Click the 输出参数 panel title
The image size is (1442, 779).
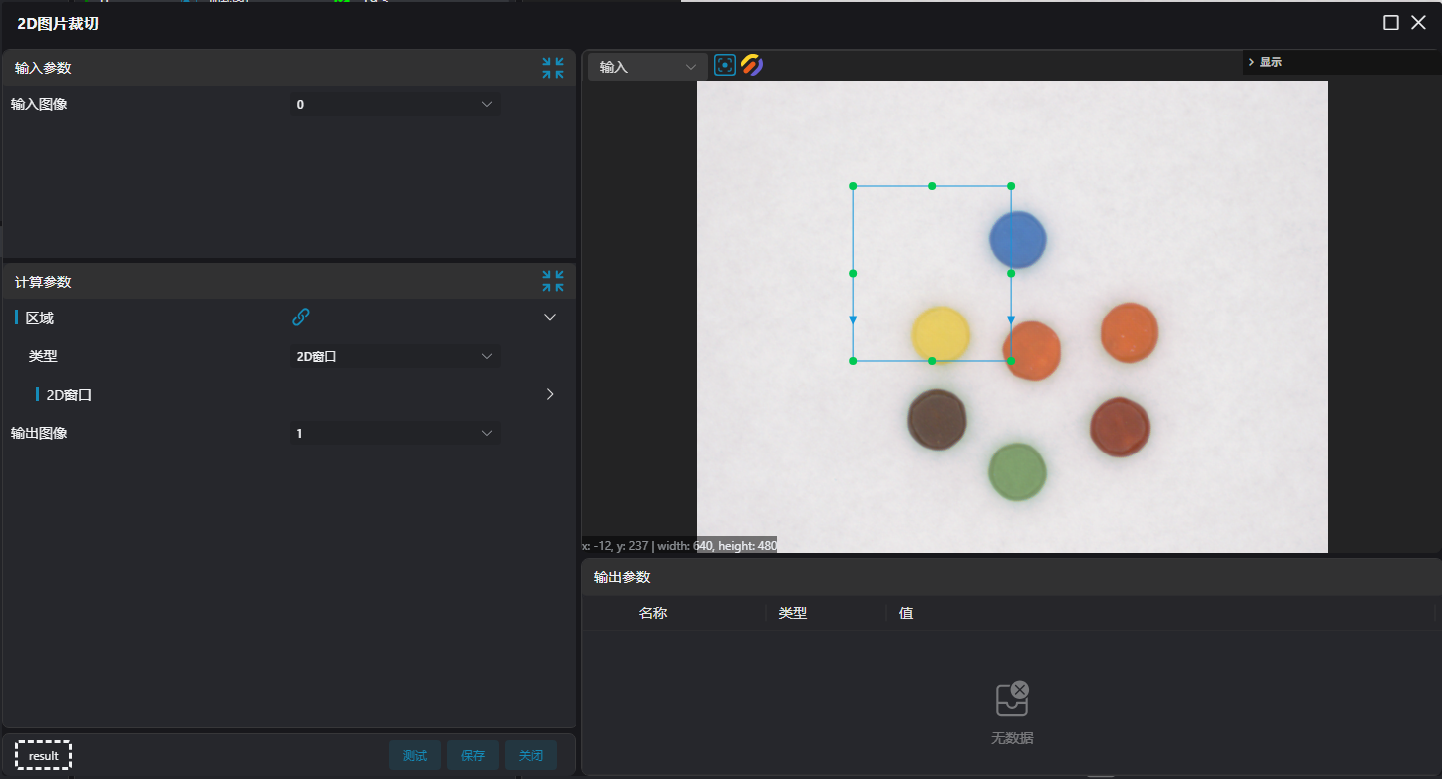[622, 577]
